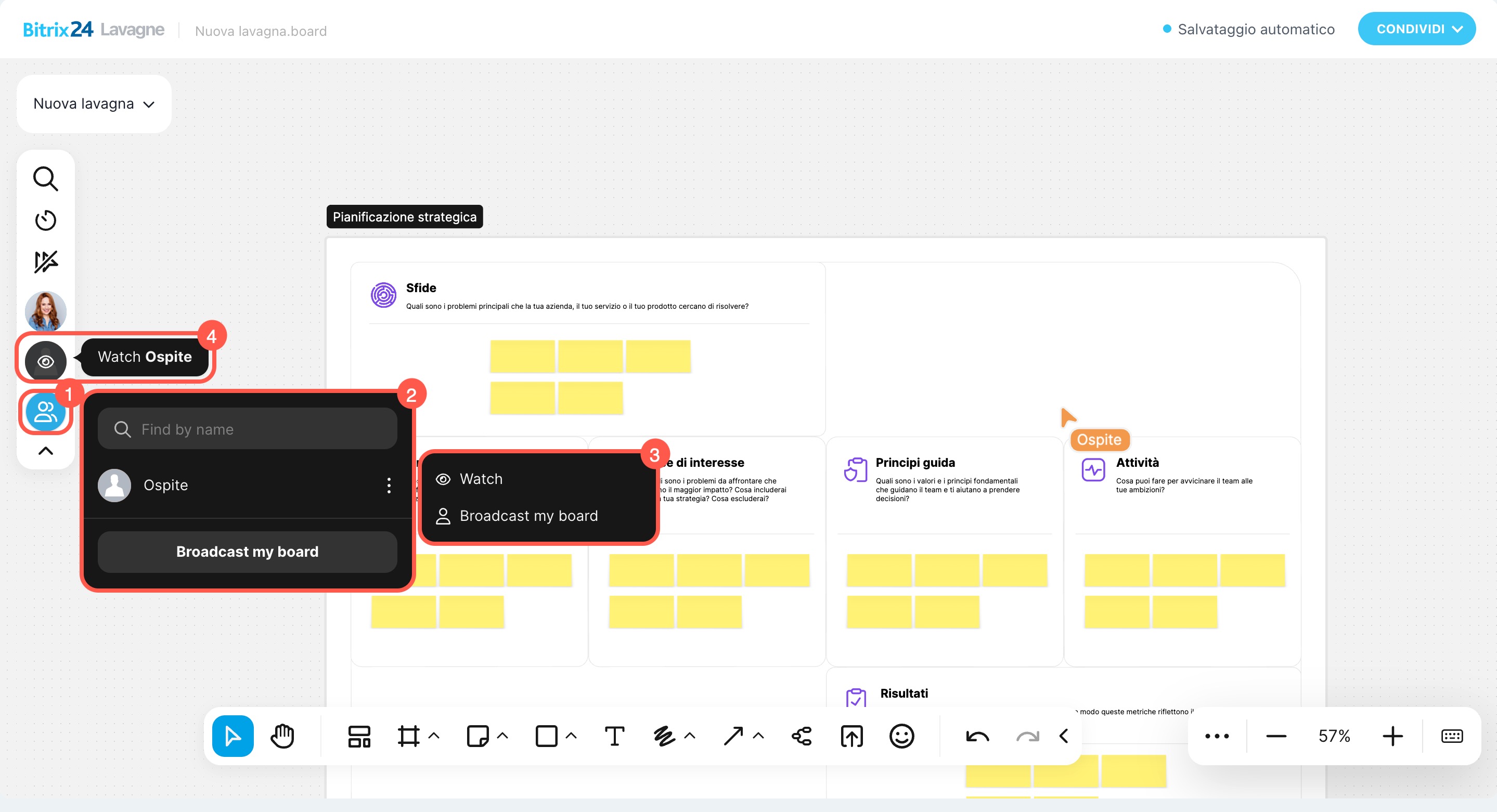
Task: Open the CONDIVIDI share dropdown
Action: tap(1416, 29)
